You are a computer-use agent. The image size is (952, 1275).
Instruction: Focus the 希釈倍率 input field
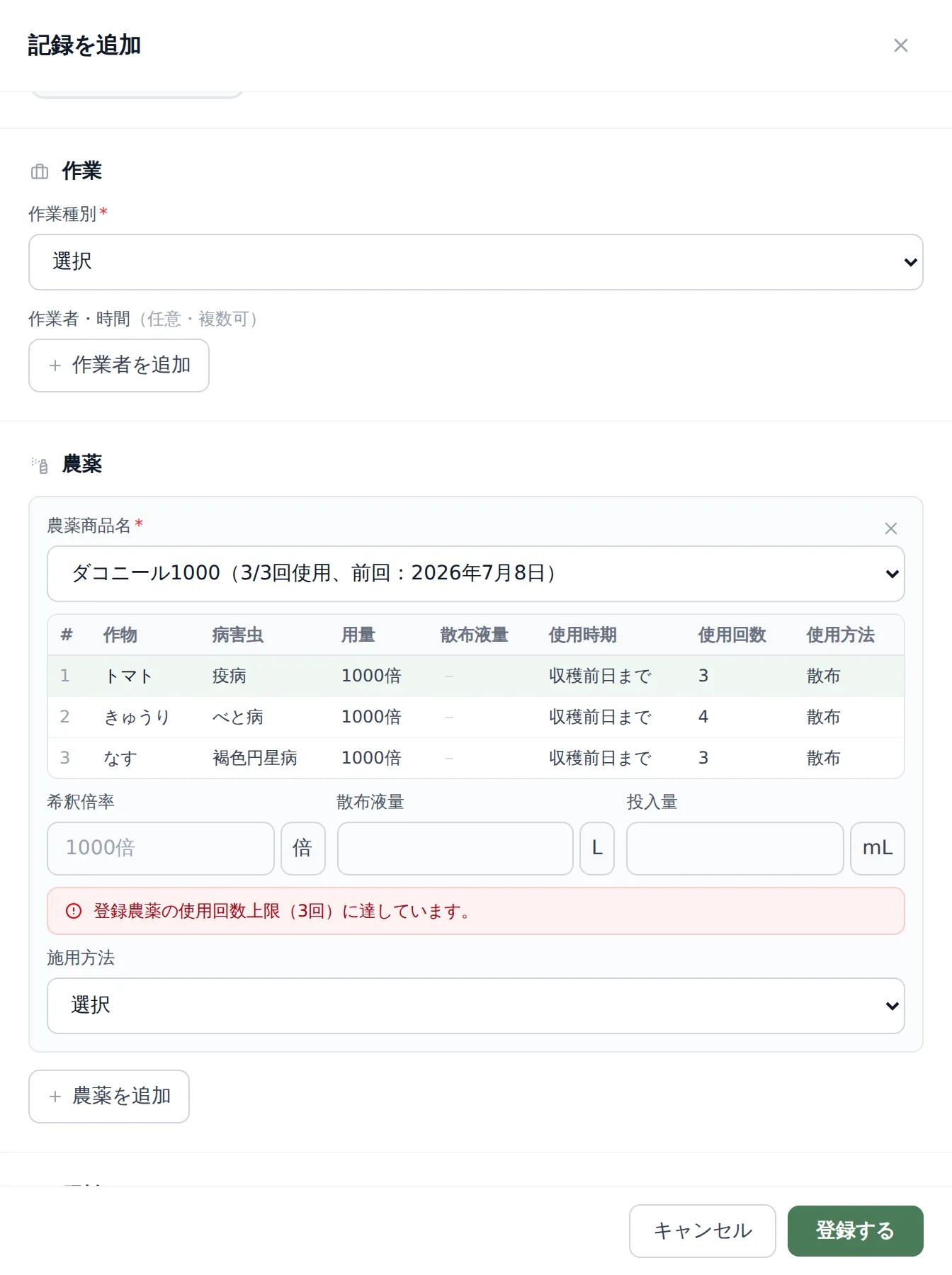click(x=161, y=849)
